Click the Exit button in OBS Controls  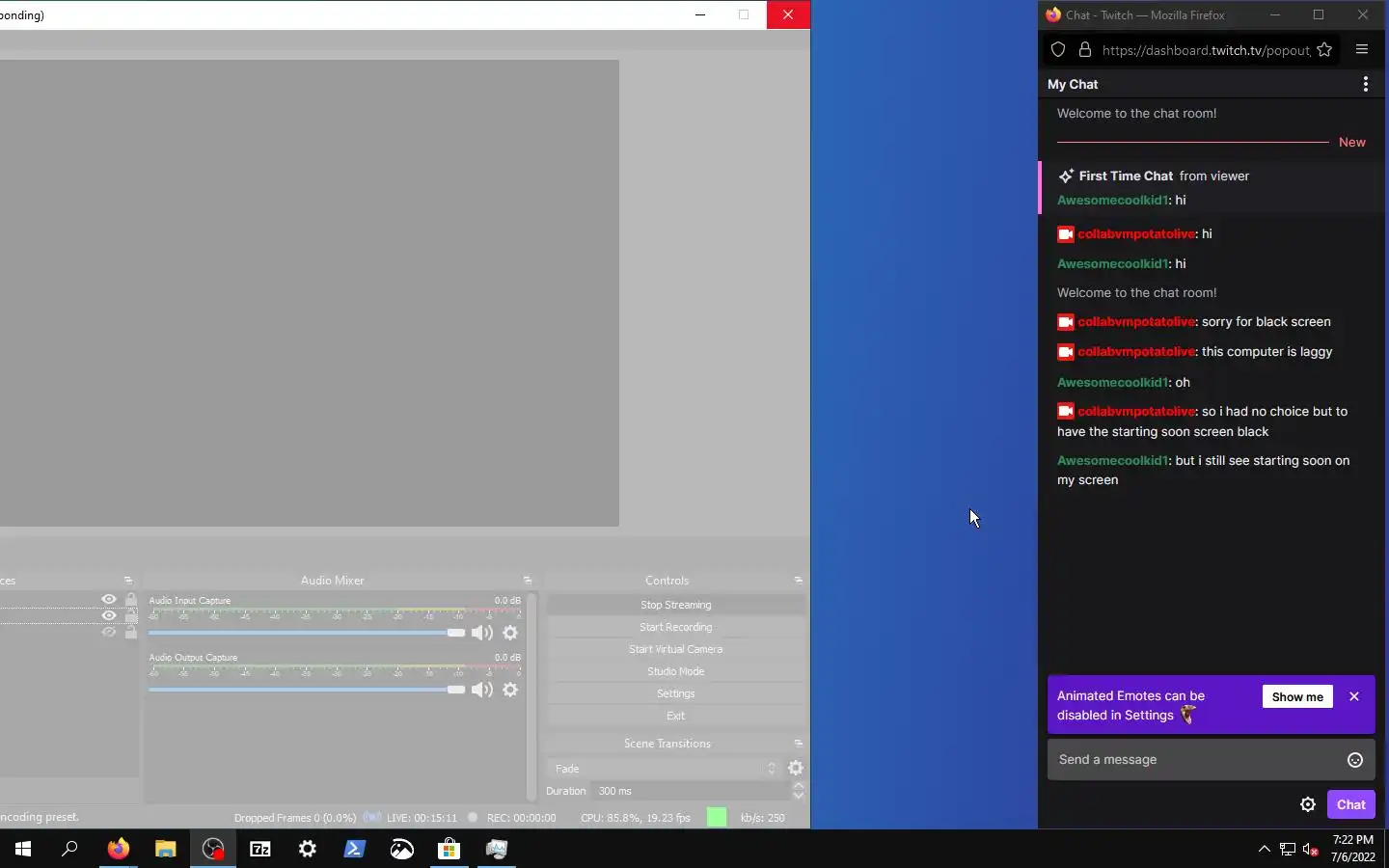click(x=676, y=716)
